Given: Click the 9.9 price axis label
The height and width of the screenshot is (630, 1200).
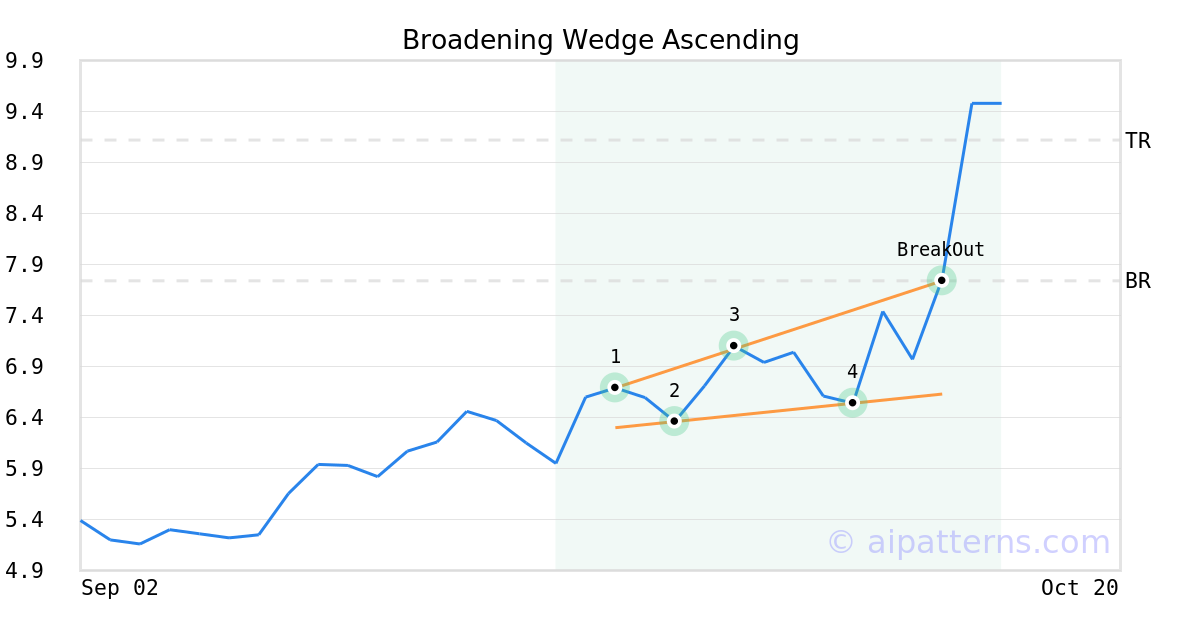Looking at the screenshot, I should [24, 61].
